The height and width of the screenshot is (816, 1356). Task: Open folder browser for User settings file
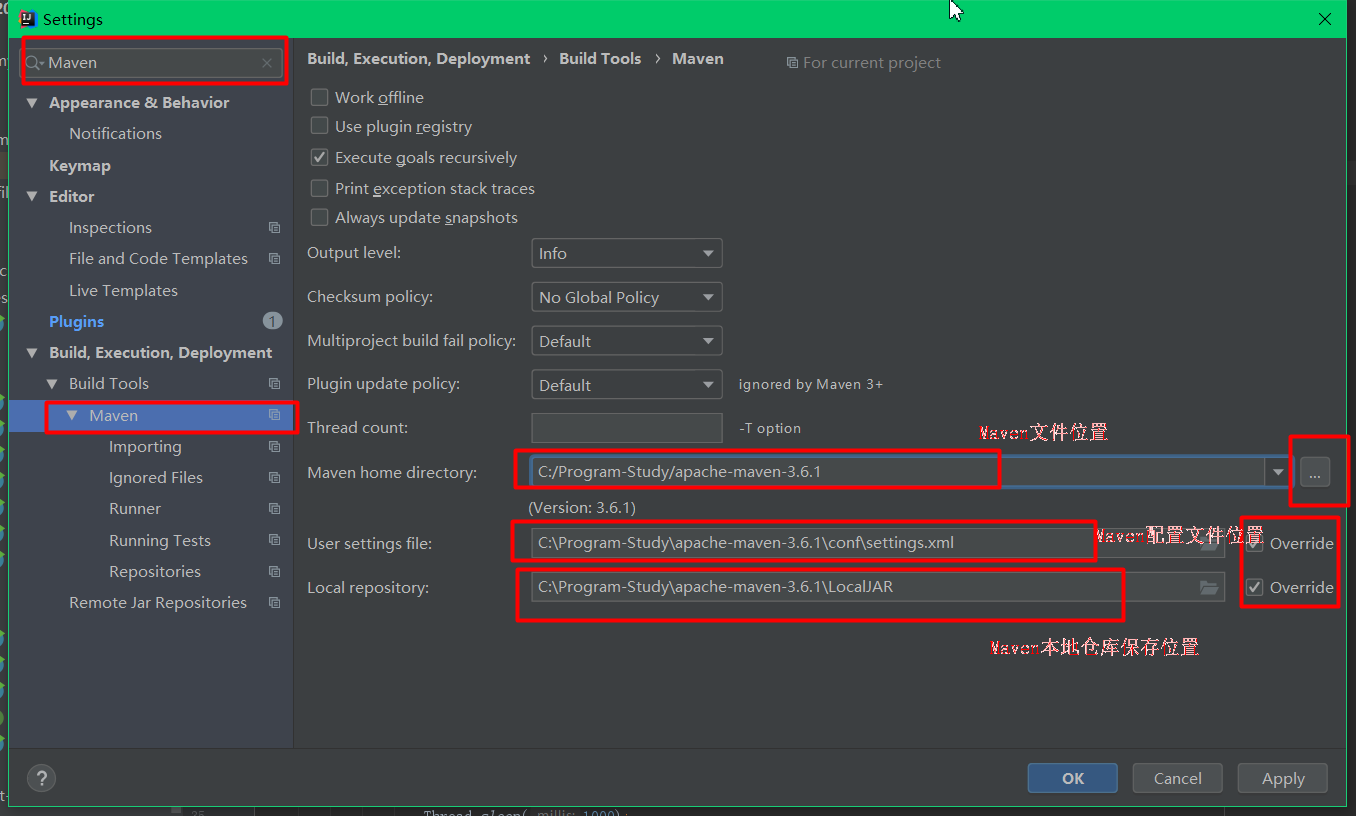tap(1209, 542)
